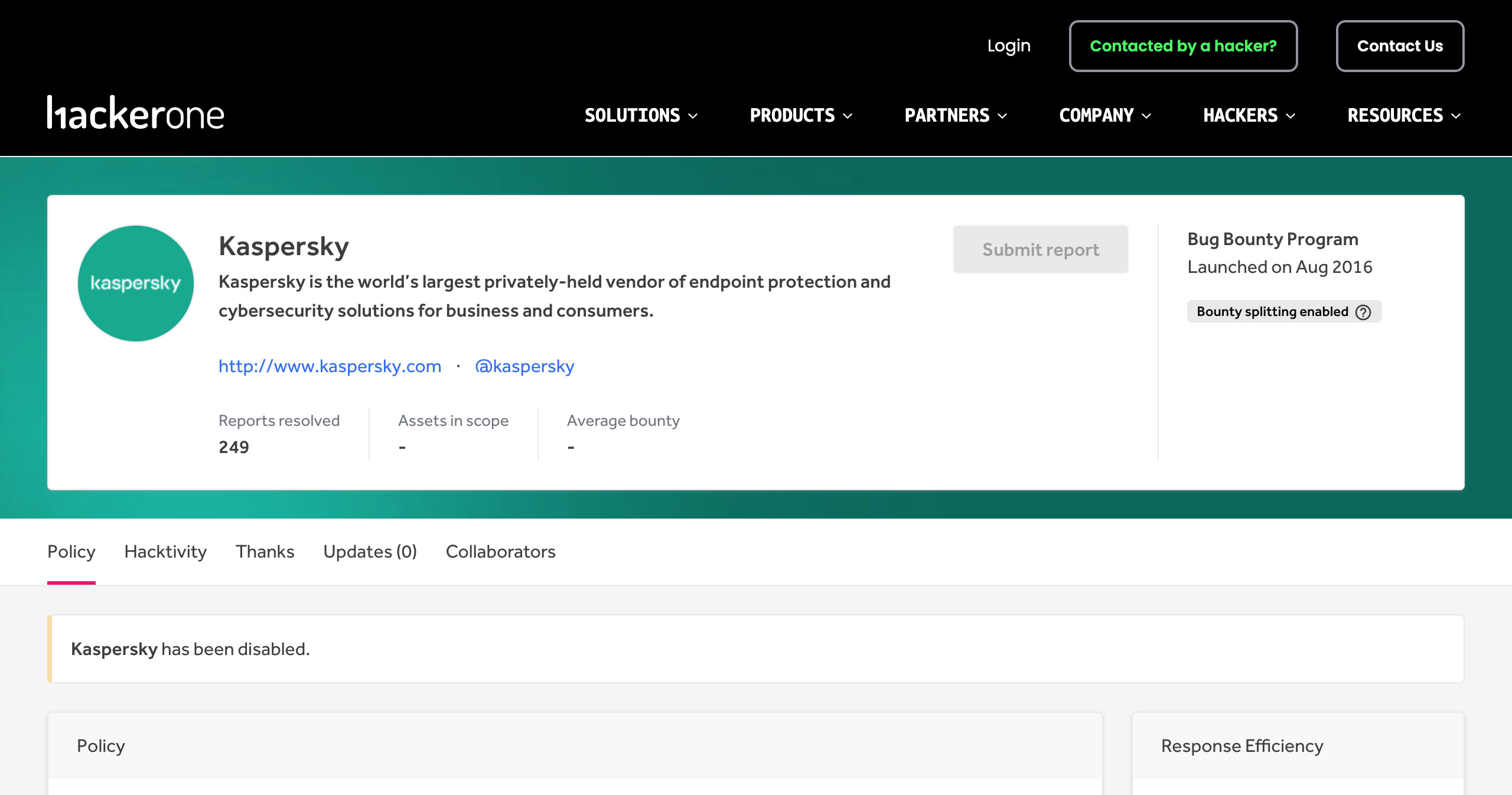Click the Contact Us button
1512x795 pixels.
pyautogui.click(x=1400, y=46)
